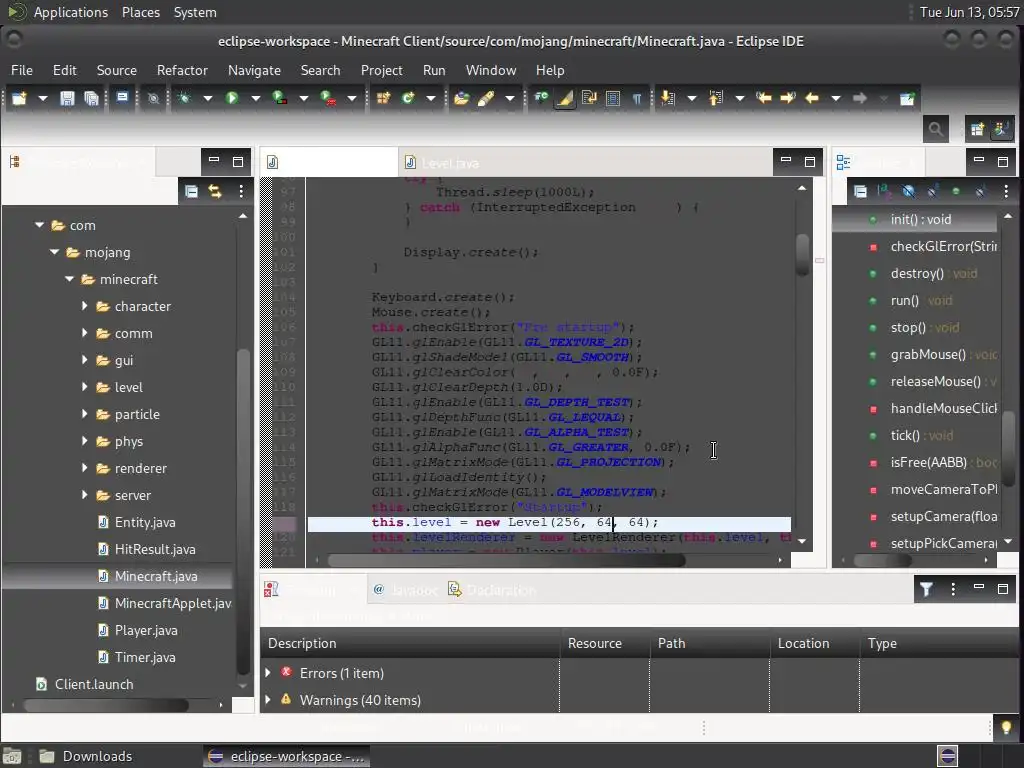Viewport: 1024px width, 768px height.
Task: Click the Problems view filter funnel icon
Action: point(926,590)
